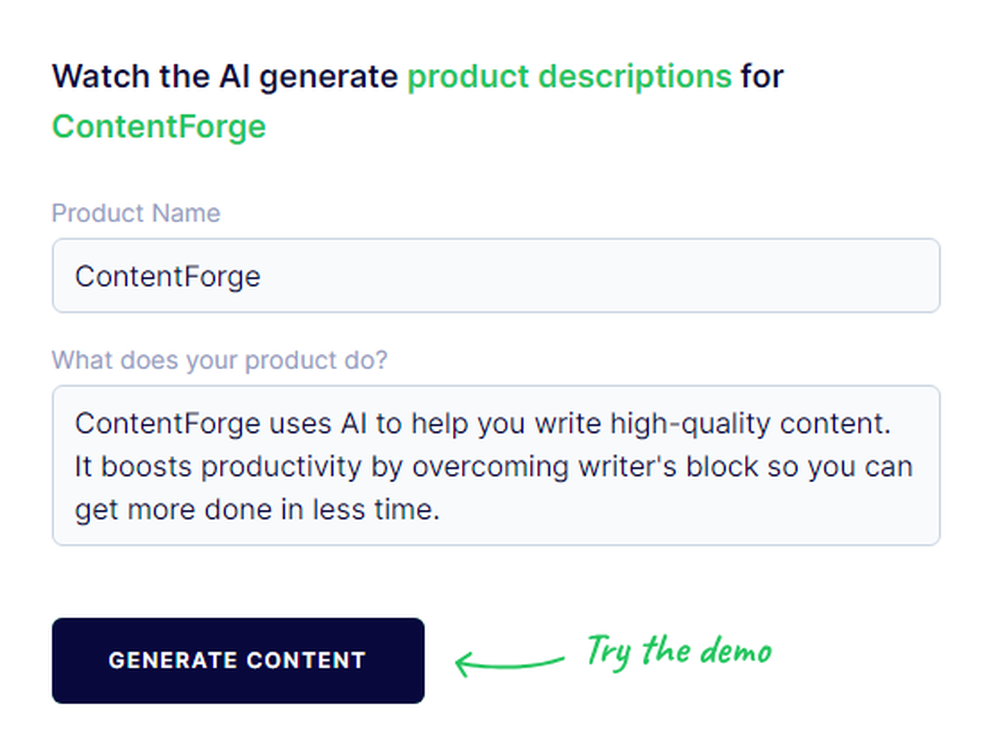1000x741 pixels.
Task: Click the green 'ContentForge' heading text
Action: tap(158, 126)
